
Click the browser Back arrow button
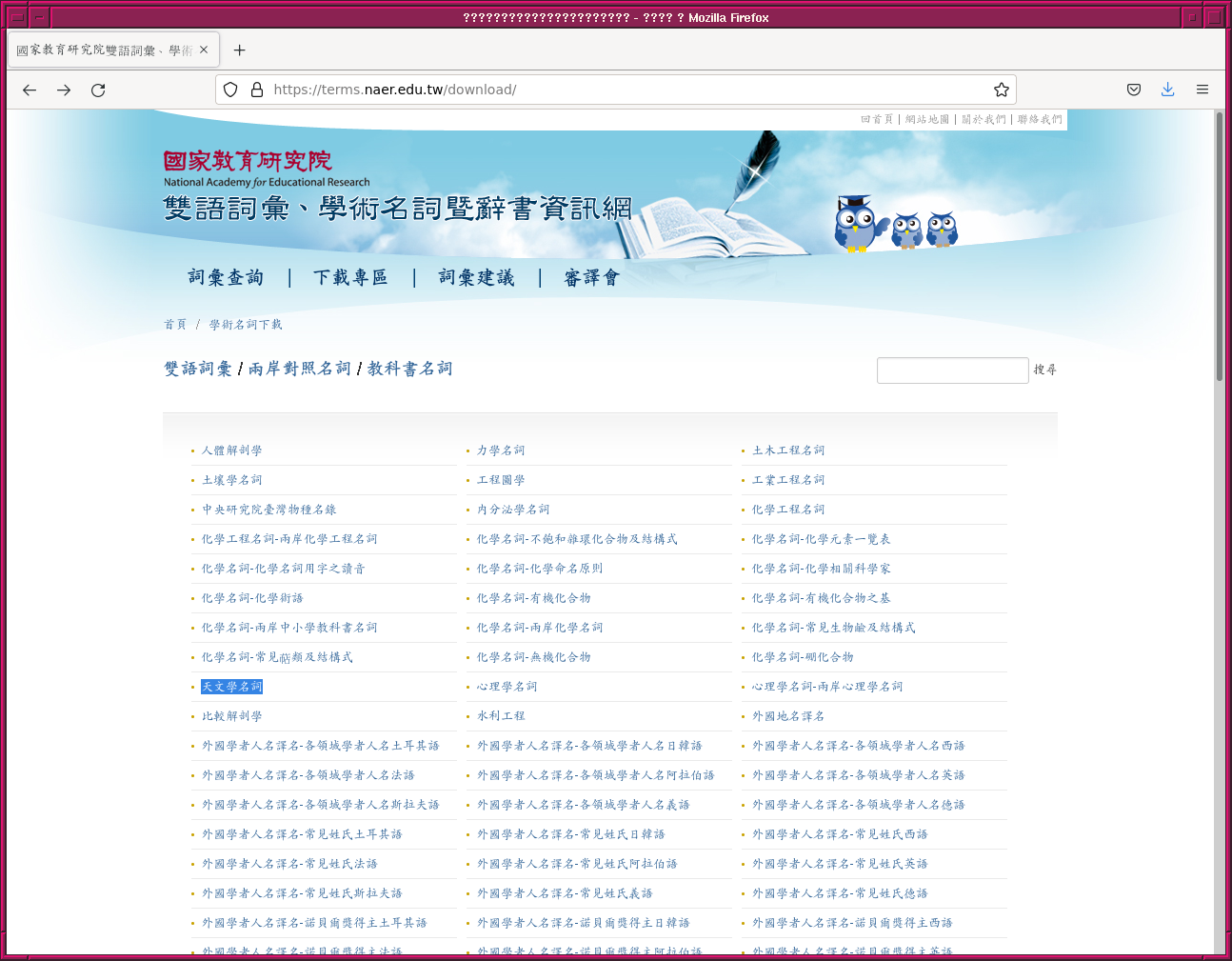pyautogui.click(x=30, y=90)
